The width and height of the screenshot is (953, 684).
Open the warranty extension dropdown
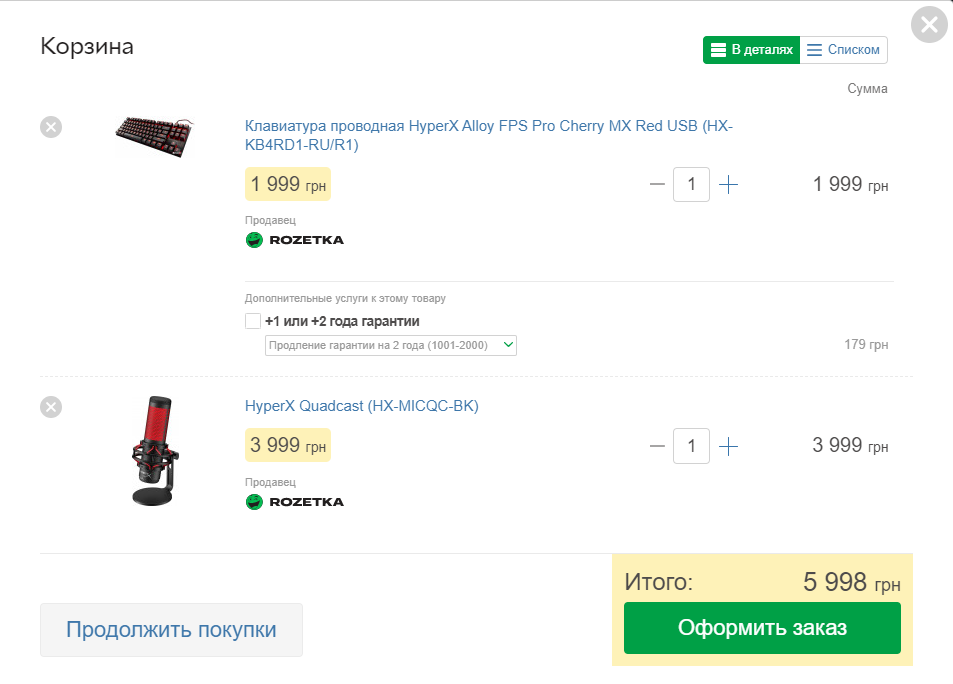point(390,345)
